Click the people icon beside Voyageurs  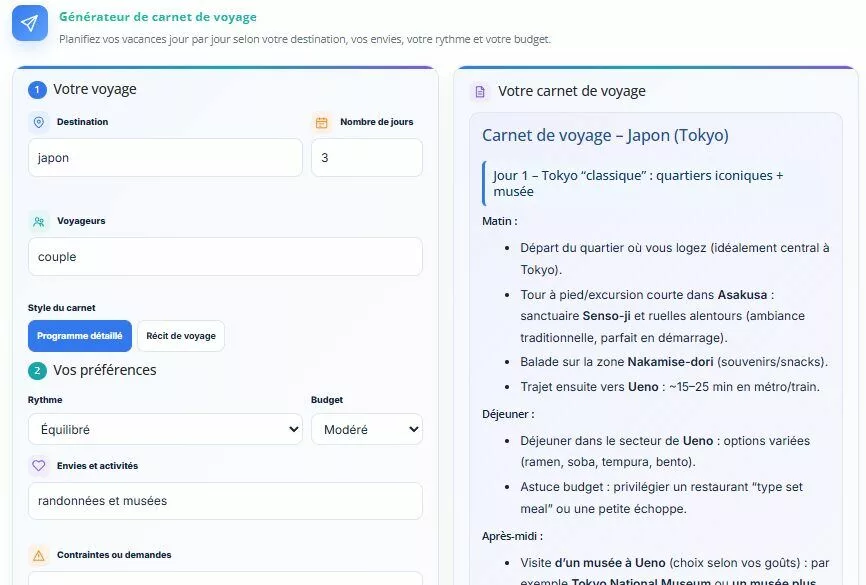tap(39, 222)
